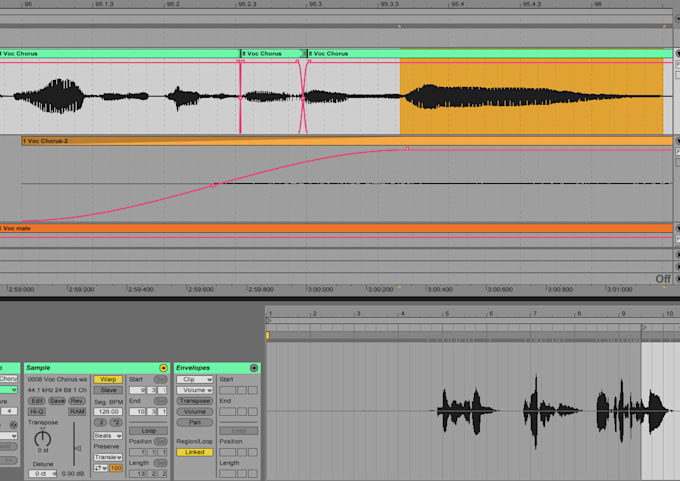The height and width of the screenshot is (481, 680).
Task: Toggle the Slave tempo switch
Action: (108, 390)
